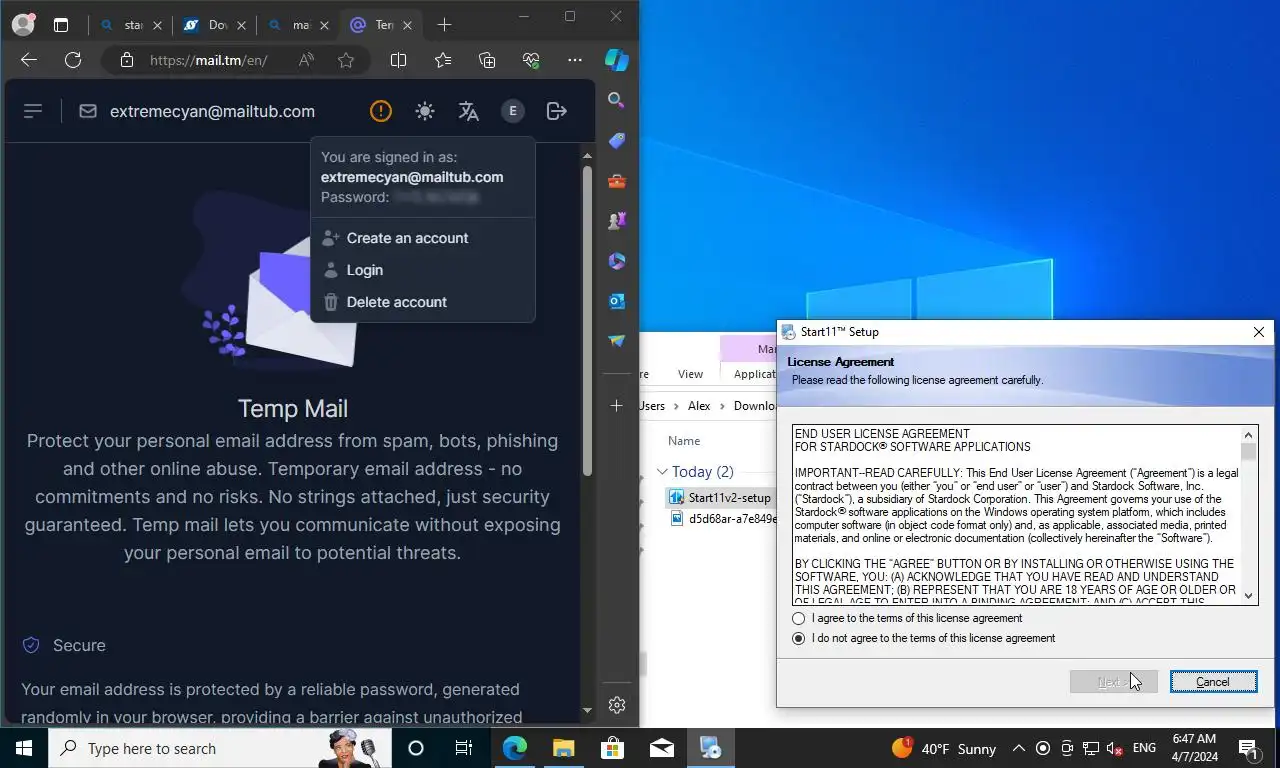
Task: Open sidebar Microsoft 365 icon
Action: [617, 261]
